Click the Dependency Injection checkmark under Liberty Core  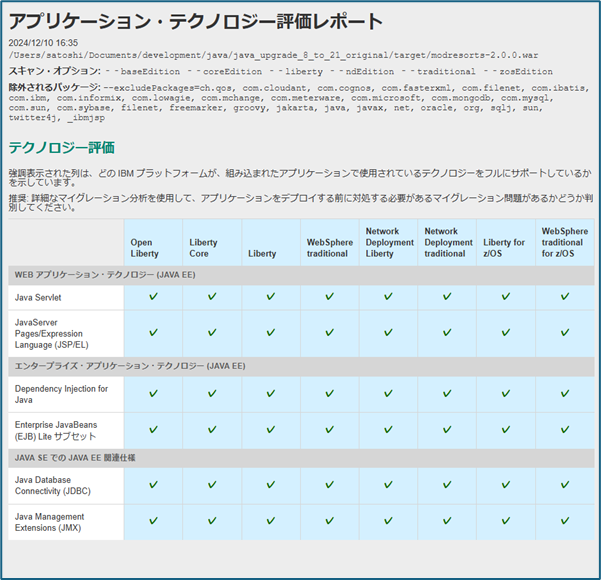pyautogui.click(x=212, y=393)
